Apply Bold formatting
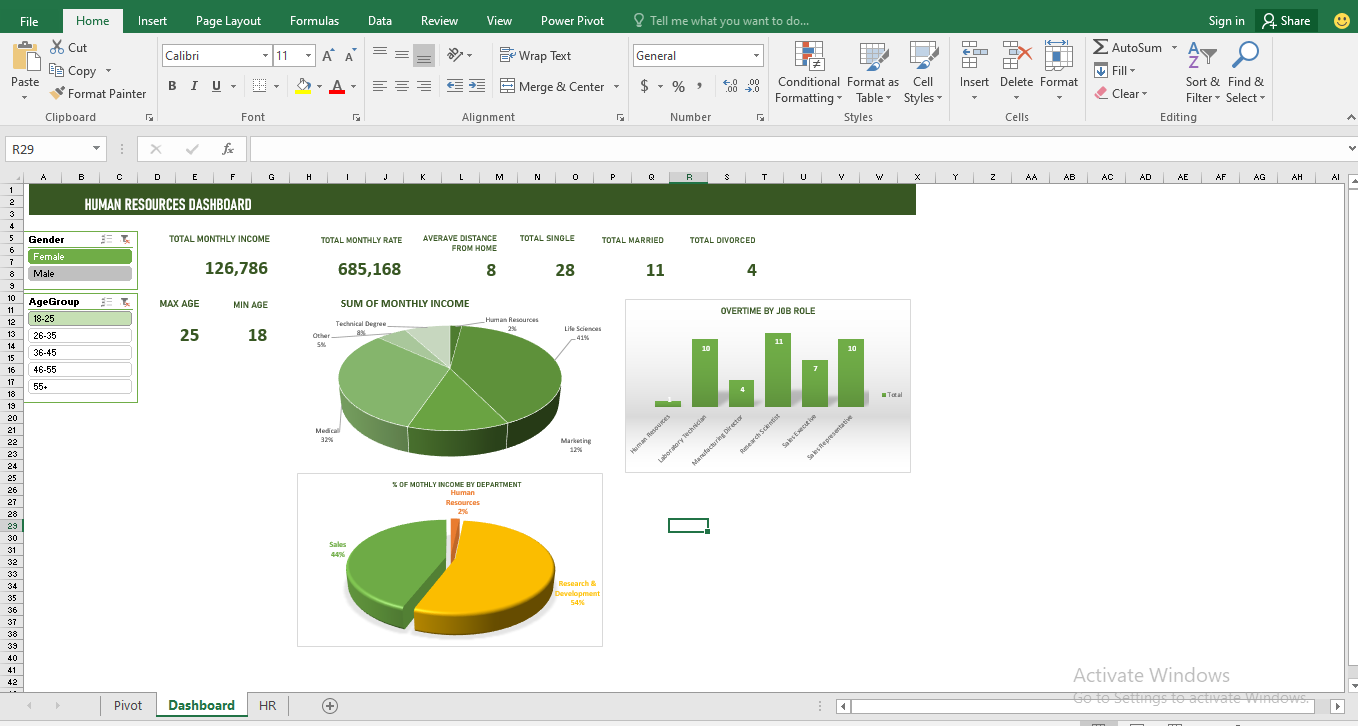Image resolution: width=1358 pixels, height=726 pixels. click(x=172, y=86)
